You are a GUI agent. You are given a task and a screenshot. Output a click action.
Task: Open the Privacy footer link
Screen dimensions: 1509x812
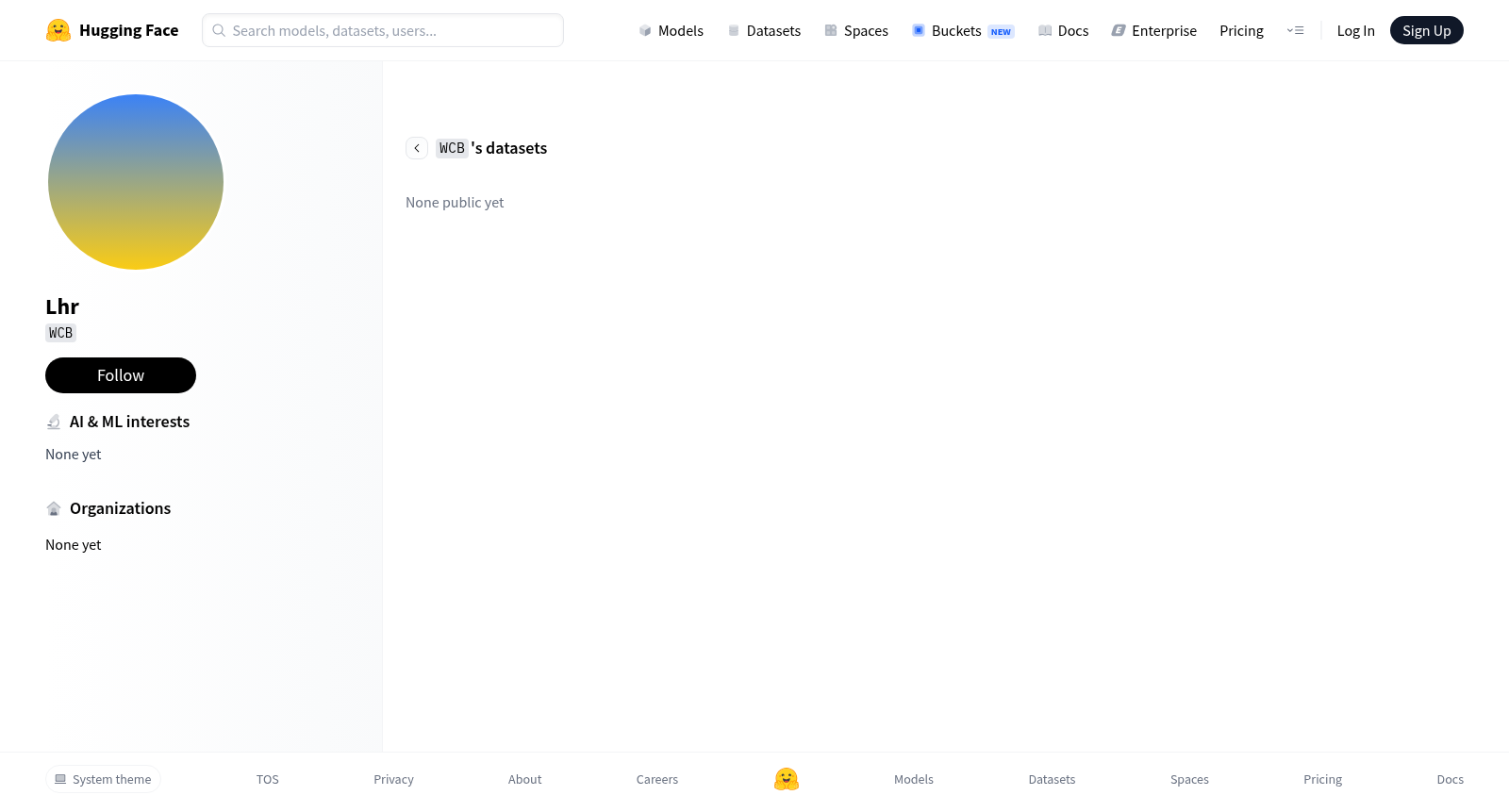click(393, 779)
